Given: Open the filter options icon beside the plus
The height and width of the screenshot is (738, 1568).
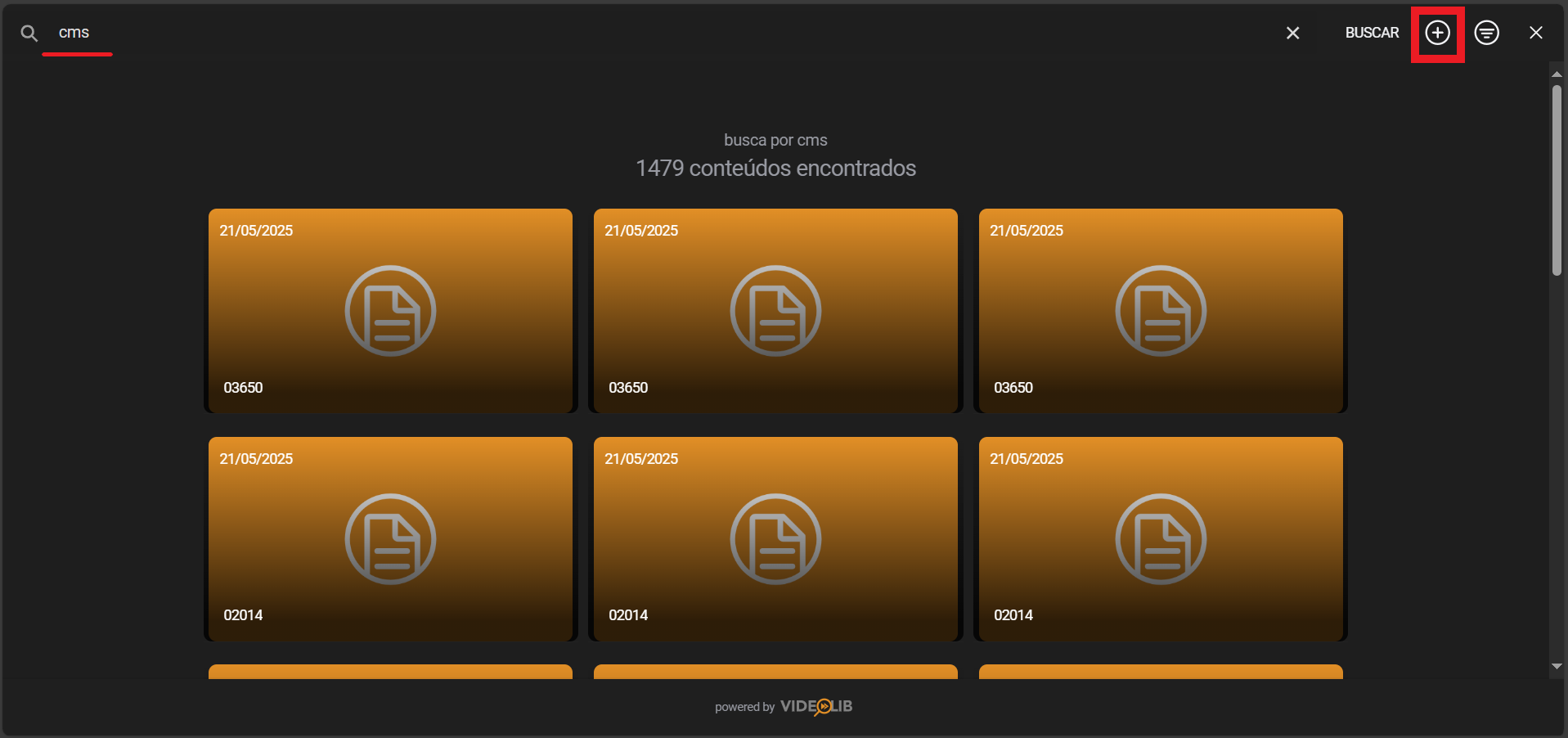Looking at the screenshot, I should coord(1486,33).
